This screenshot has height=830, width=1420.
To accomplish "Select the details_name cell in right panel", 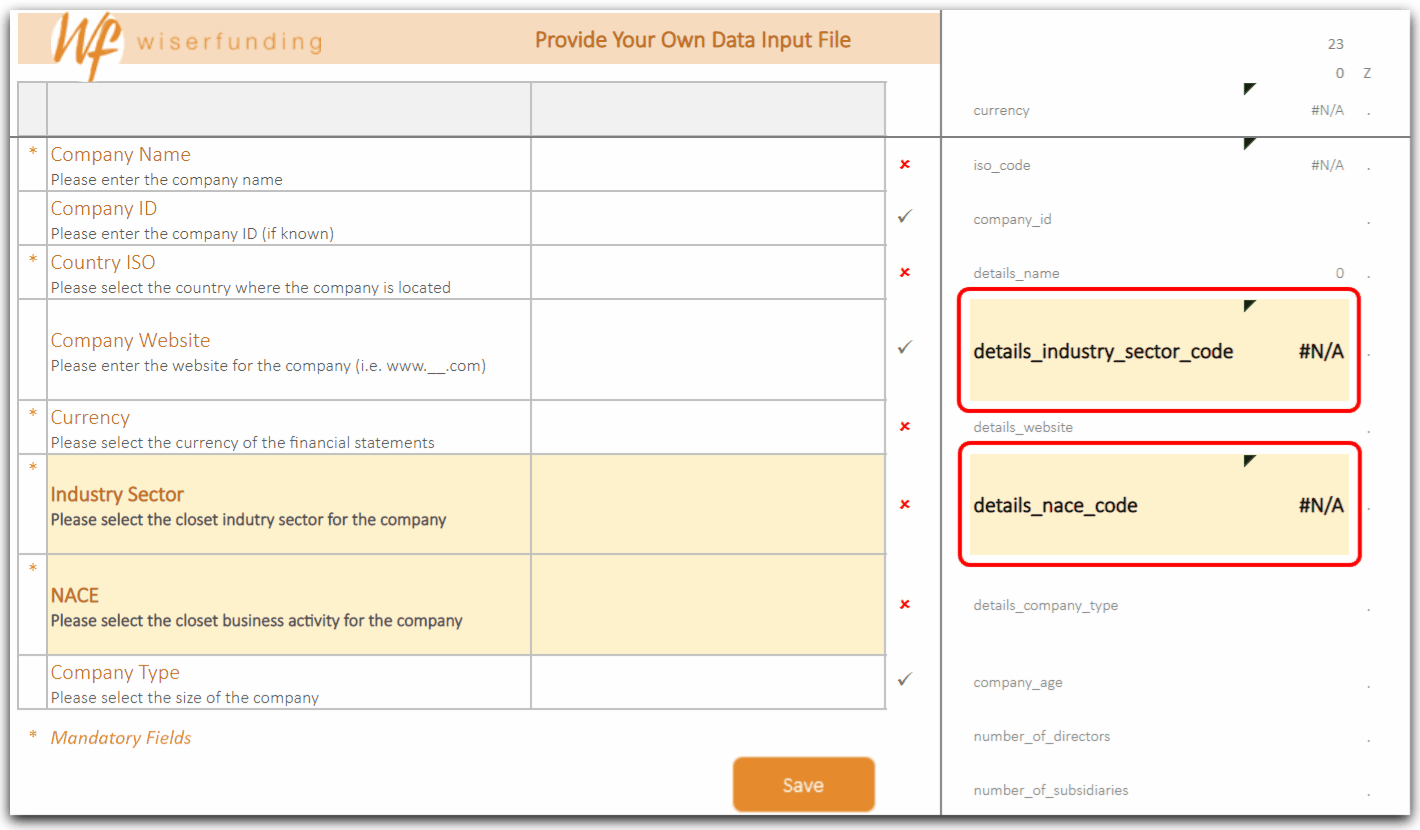I will pos(1017,272).
